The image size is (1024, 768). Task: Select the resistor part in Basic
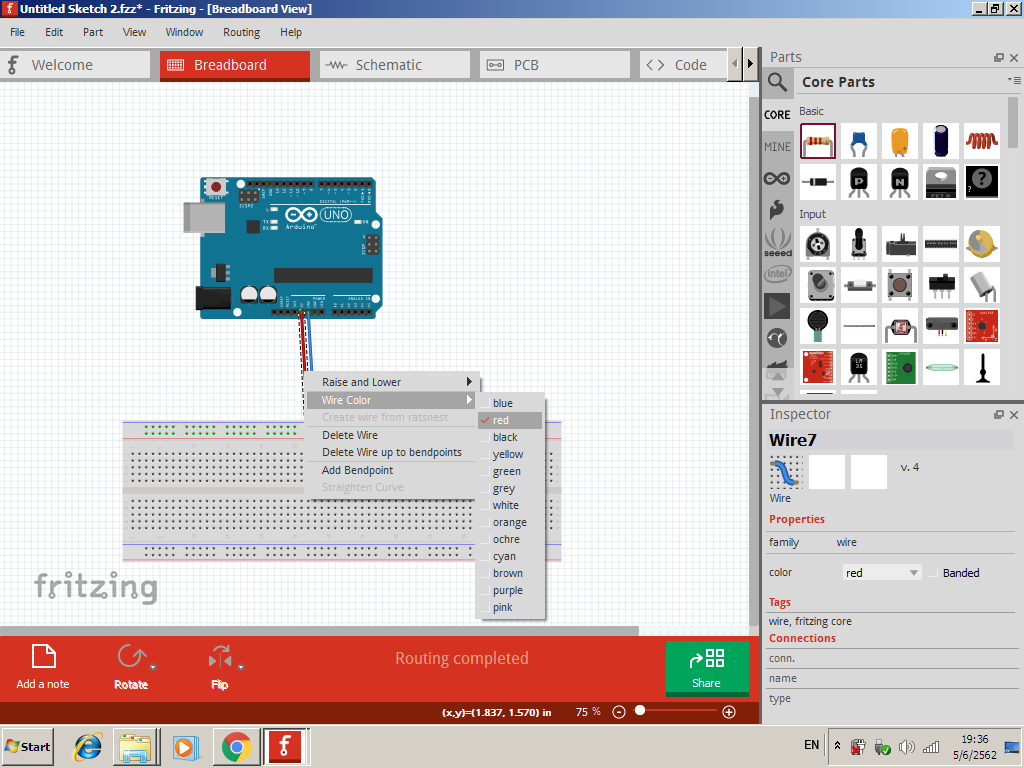click(818, 141)
